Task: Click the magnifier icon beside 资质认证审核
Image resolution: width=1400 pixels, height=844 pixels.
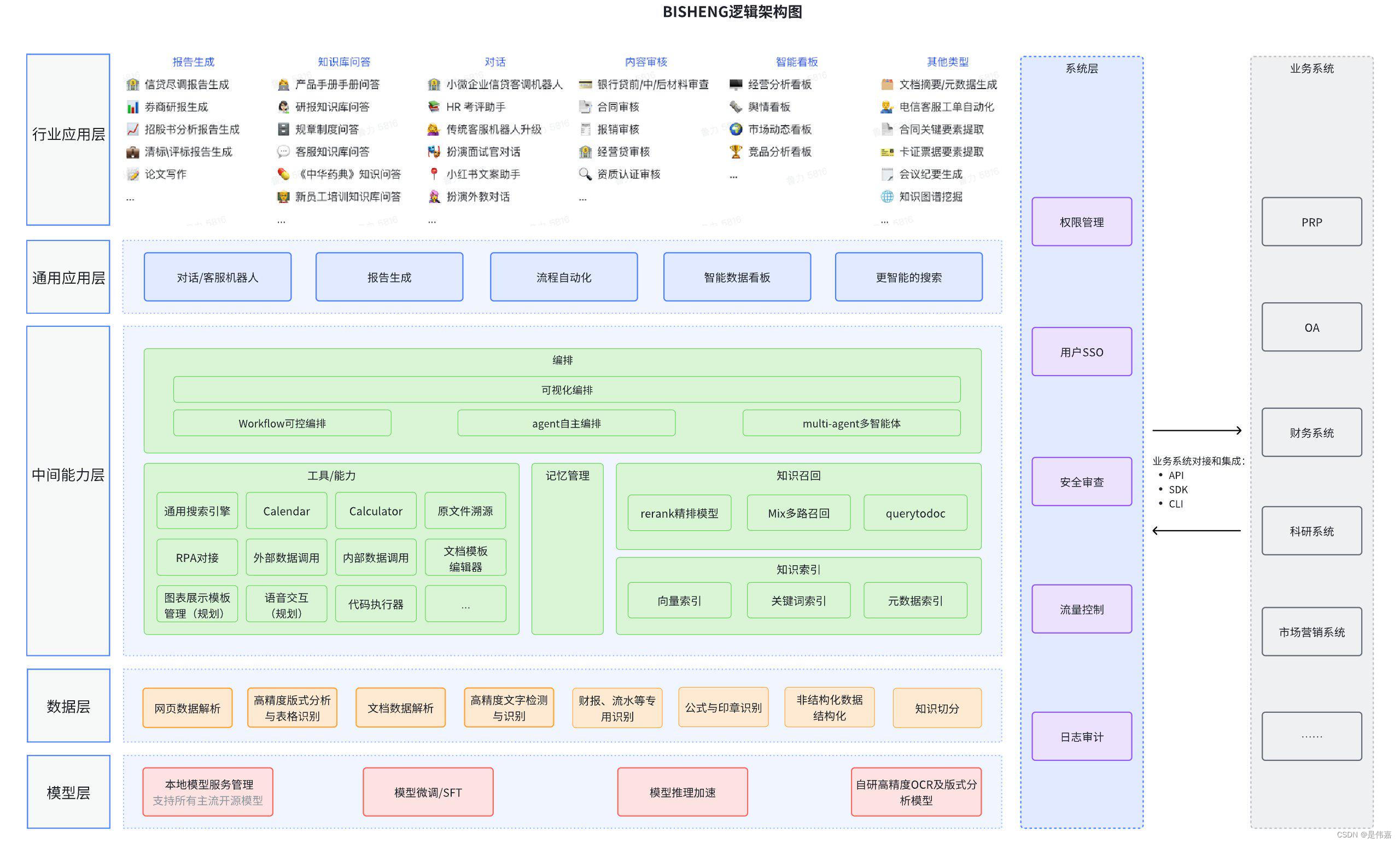Action: tap(585, 174)
